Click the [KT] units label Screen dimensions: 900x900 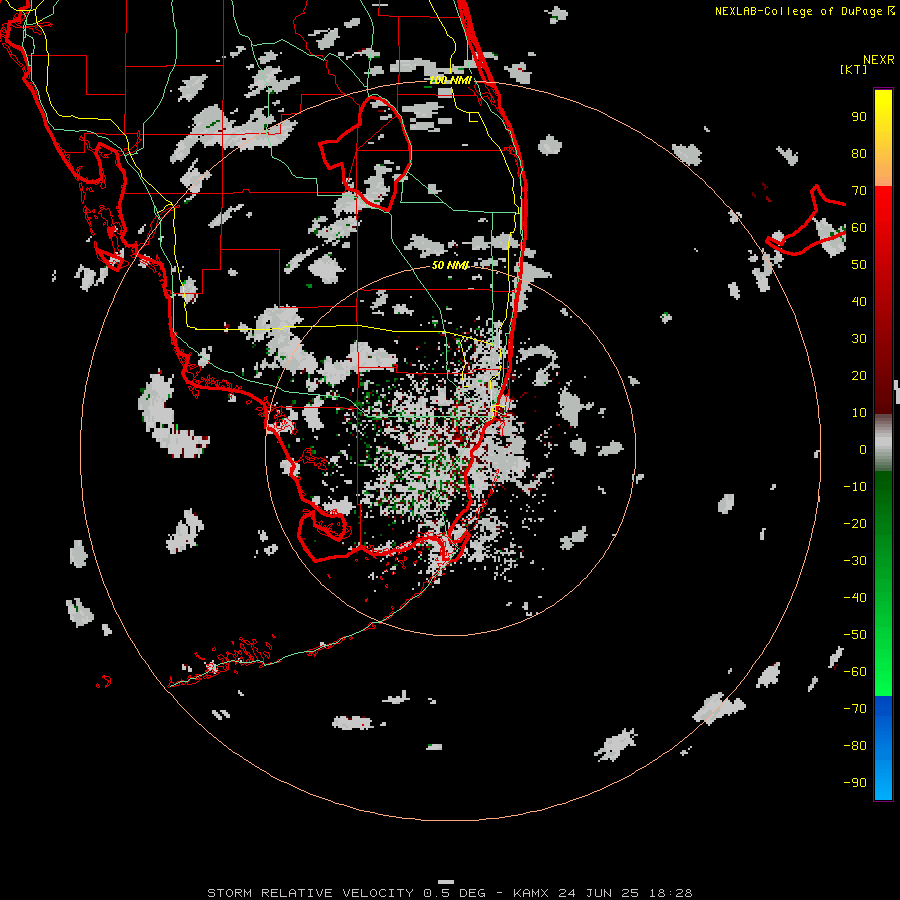pos(854,69)
